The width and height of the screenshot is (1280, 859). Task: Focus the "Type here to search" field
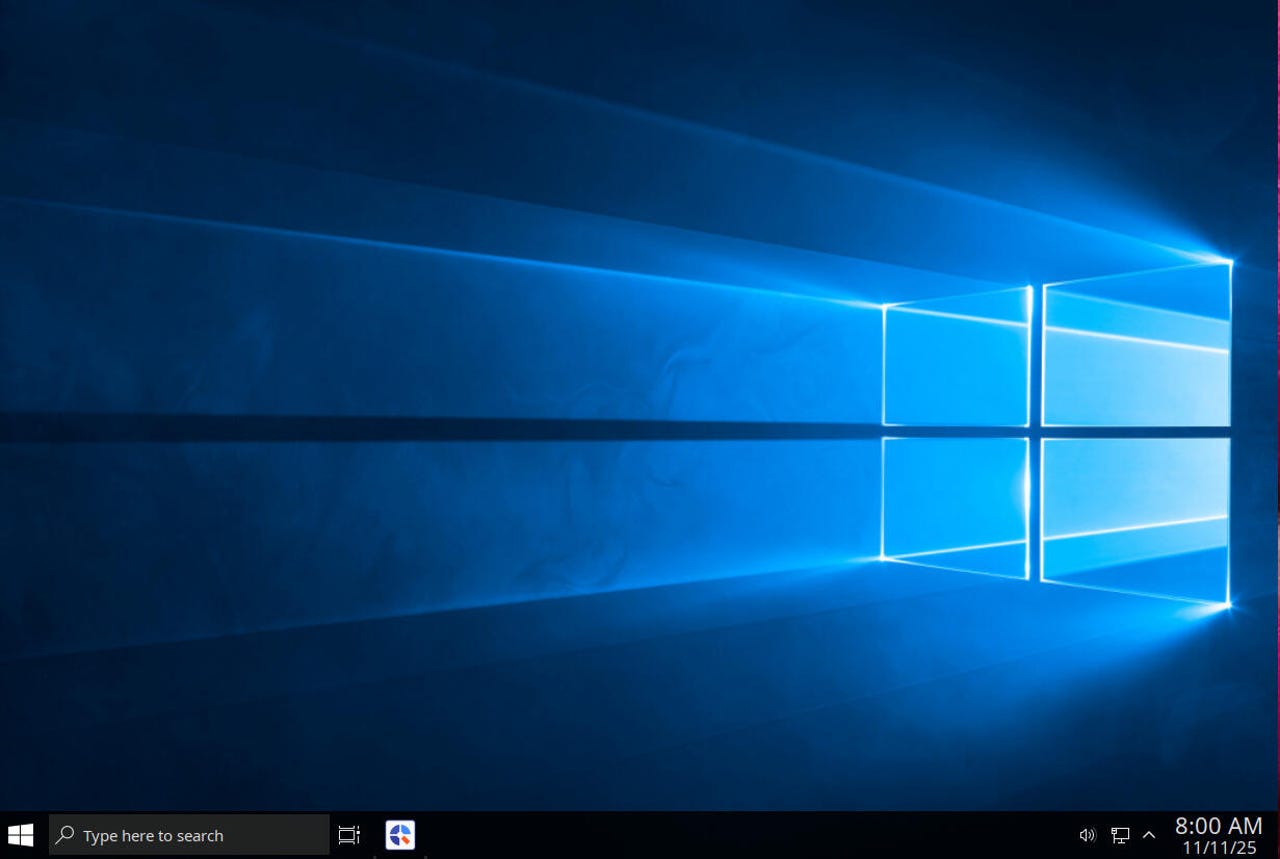coord(190,835)
